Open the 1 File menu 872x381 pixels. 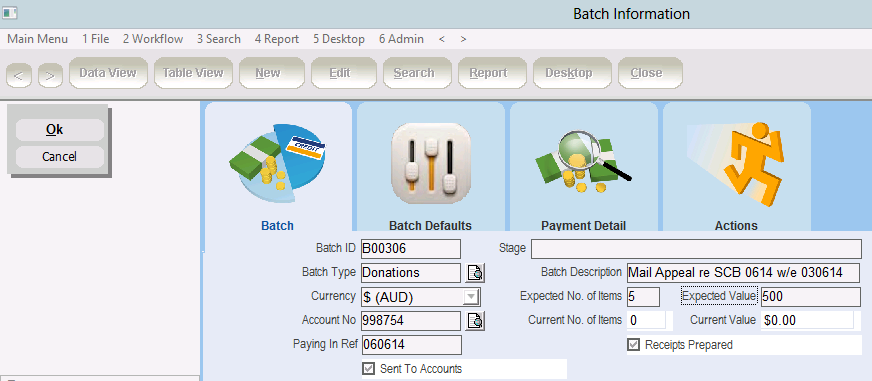[x=96, y=39]
